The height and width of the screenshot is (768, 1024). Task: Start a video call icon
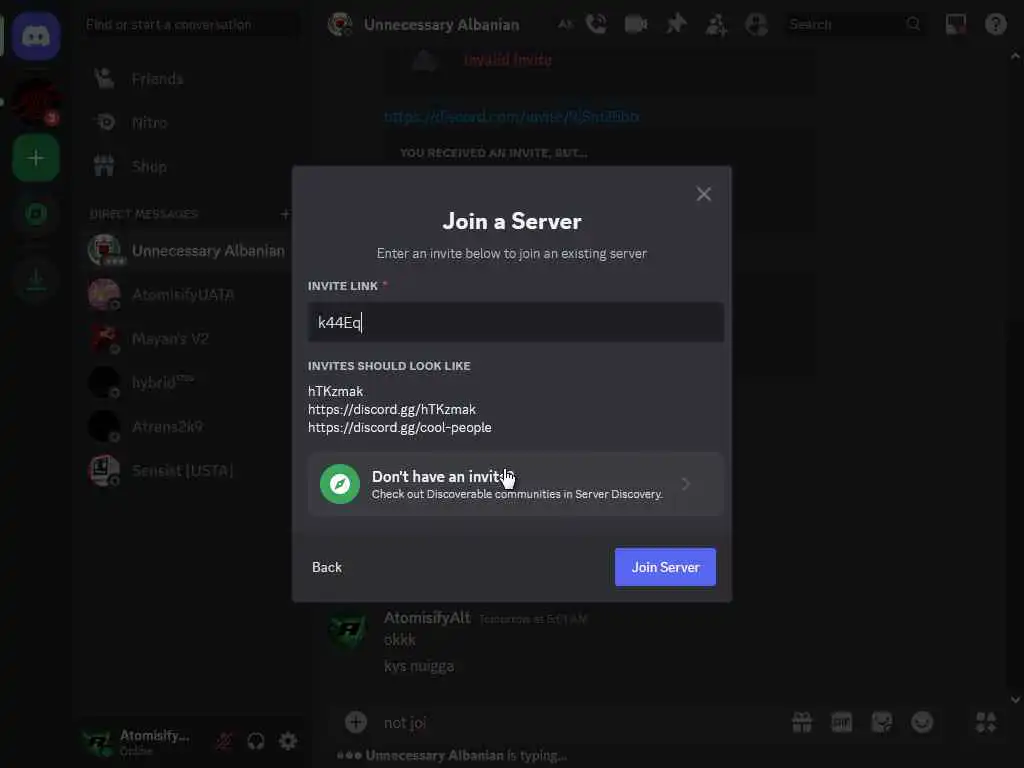point(635,25)
